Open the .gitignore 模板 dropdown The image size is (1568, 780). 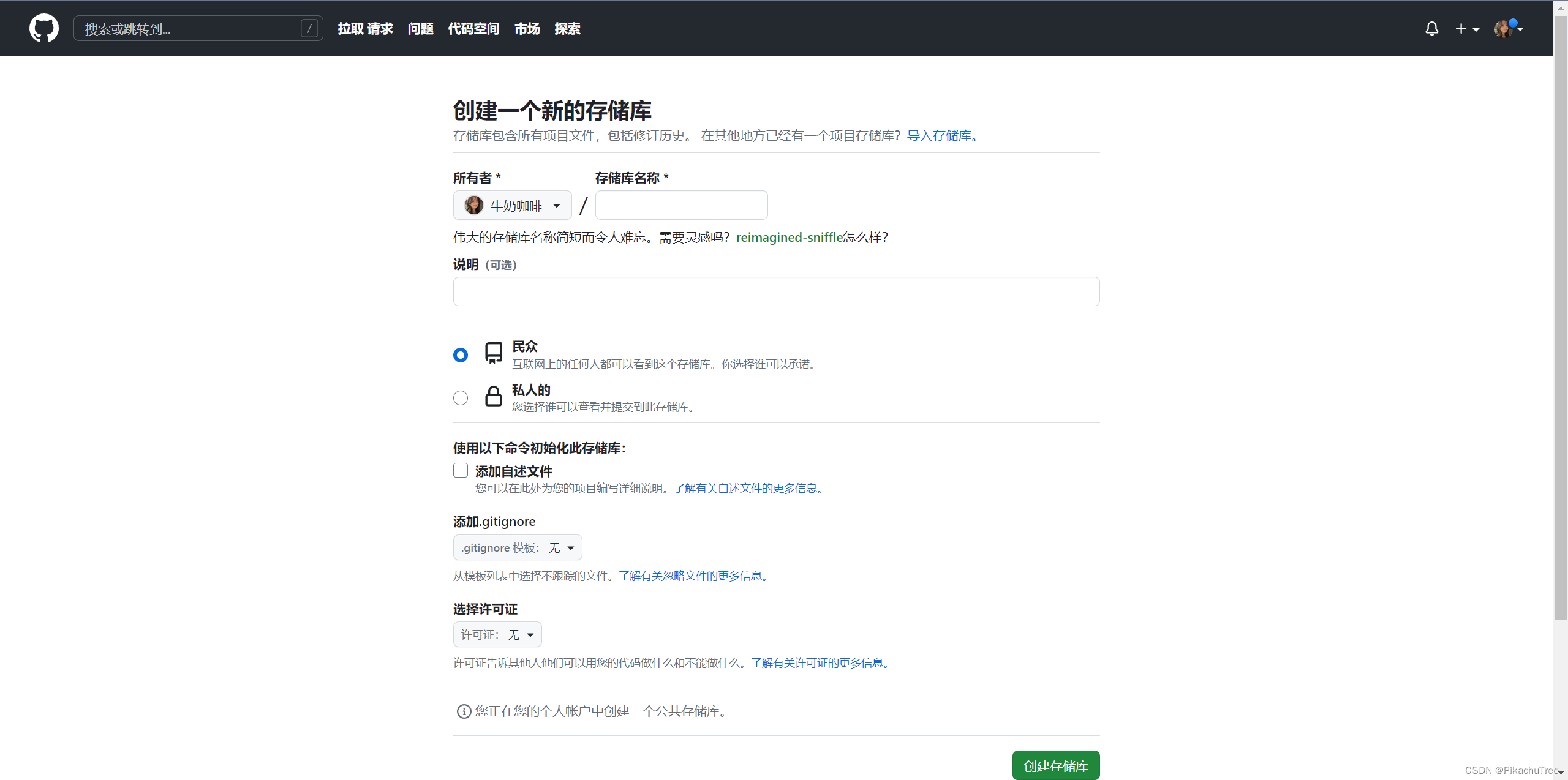tap(517, 547)
